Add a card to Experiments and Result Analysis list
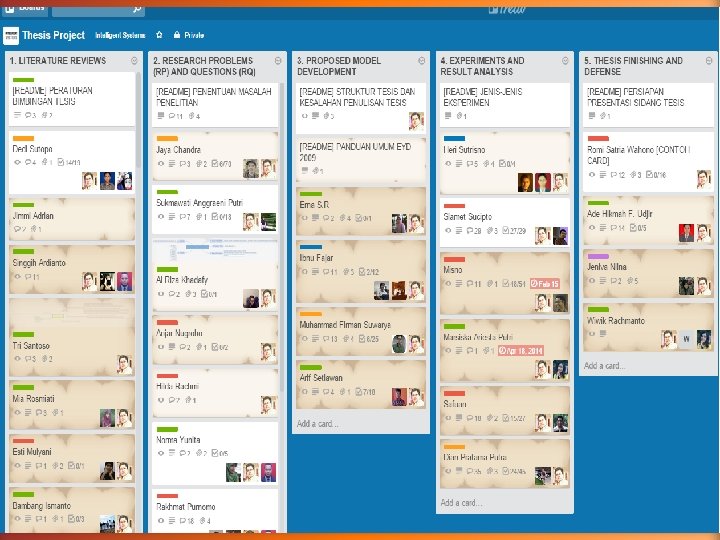 [x=461, y=502]
